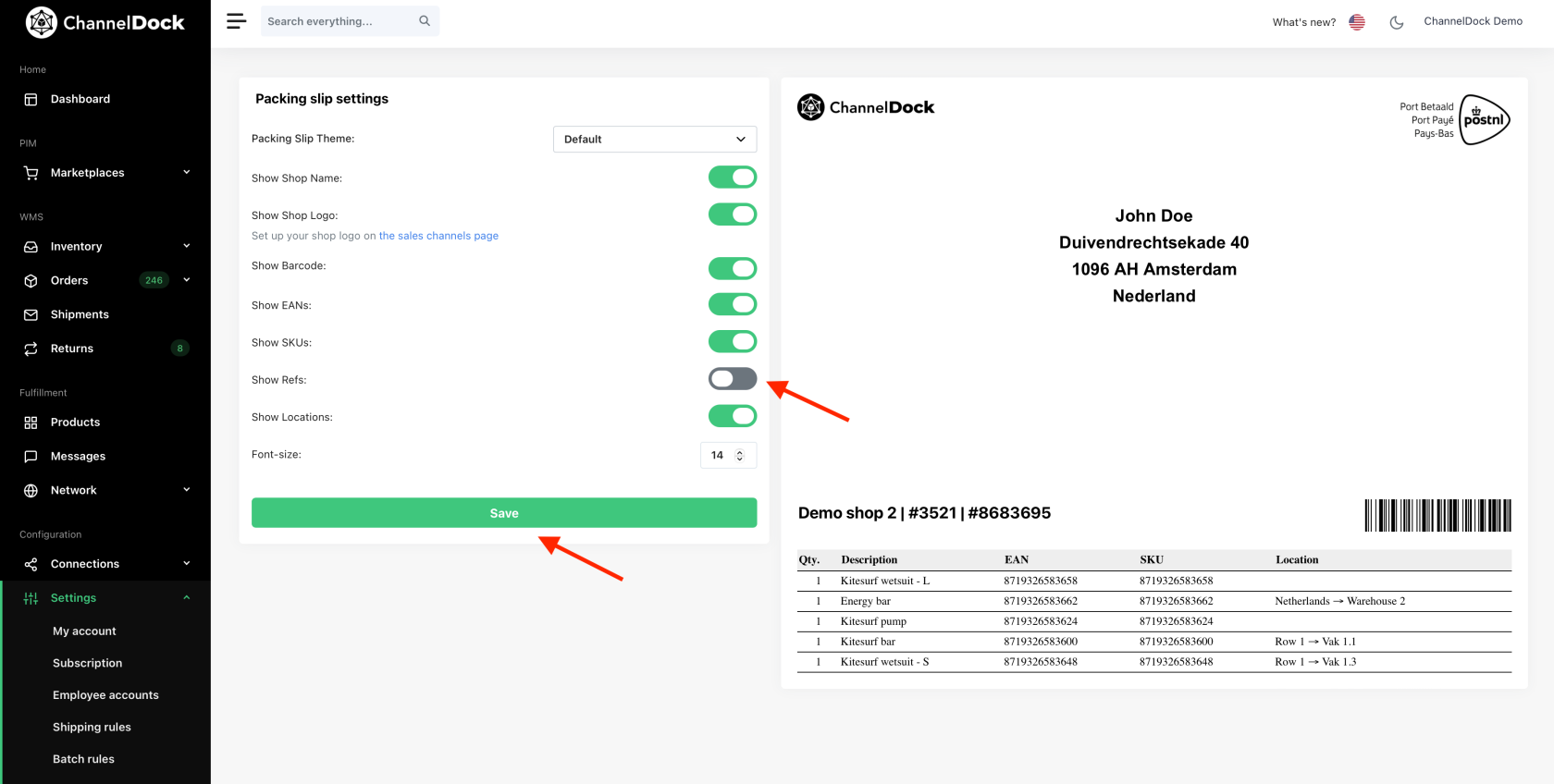Screen dimensions: 1554x784
Task: Disable Show Shop Name toggle
Action: [733, 177]
